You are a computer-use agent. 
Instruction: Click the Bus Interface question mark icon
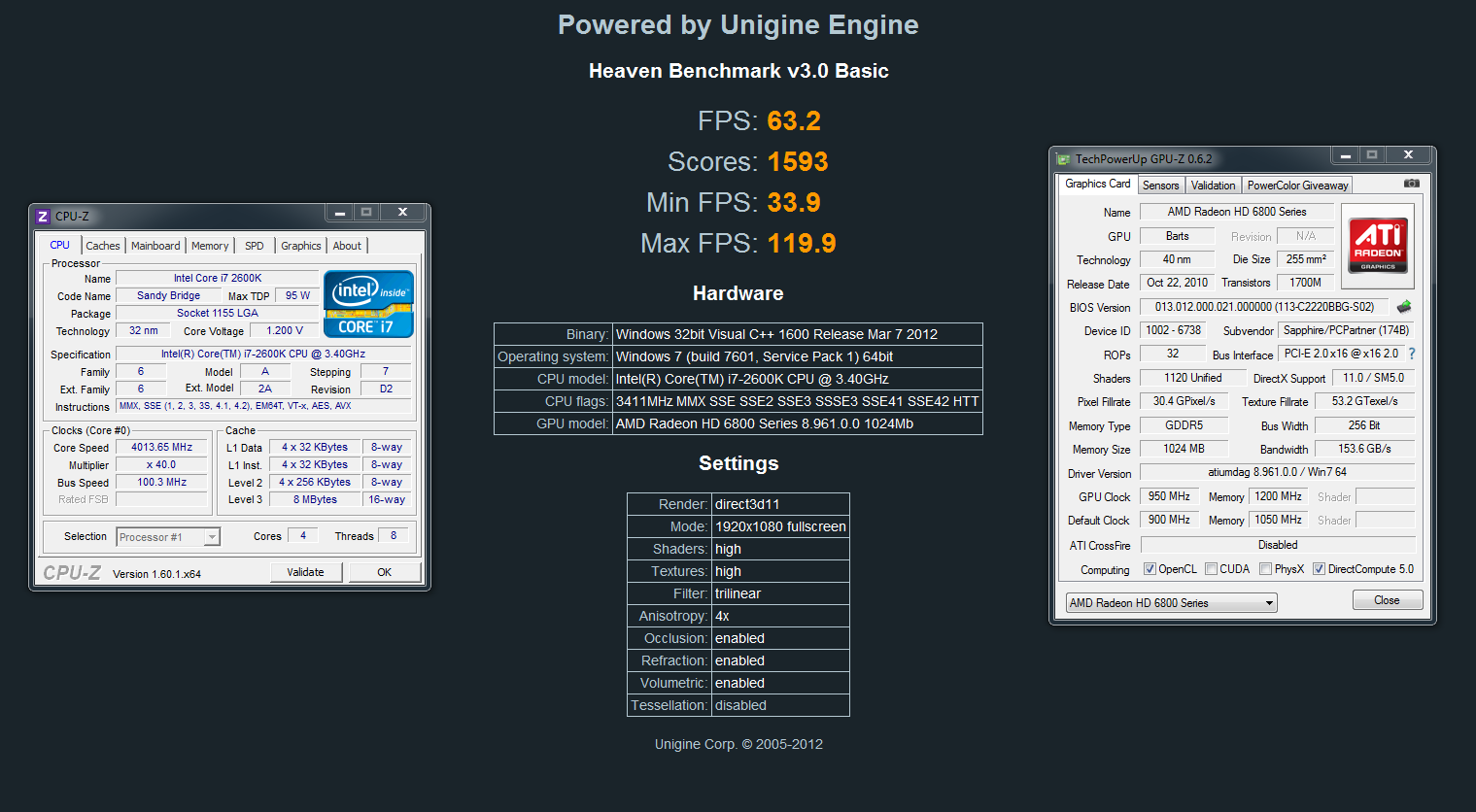[x=1412, y=354]
